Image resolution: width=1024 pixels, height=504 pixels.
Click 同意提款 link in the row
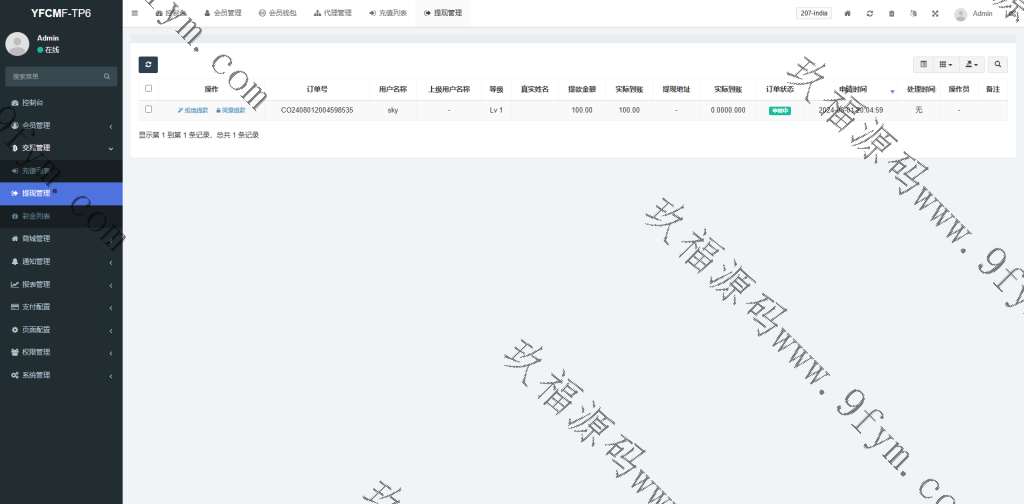coord(231,110)
